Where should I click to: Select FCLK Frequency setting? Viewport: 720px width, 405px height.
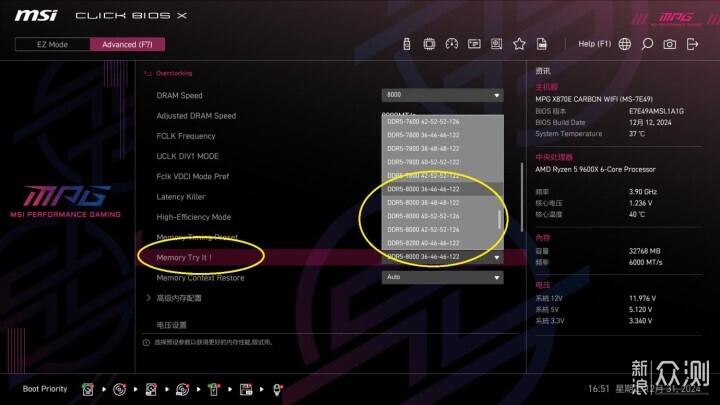pos(186,136)
